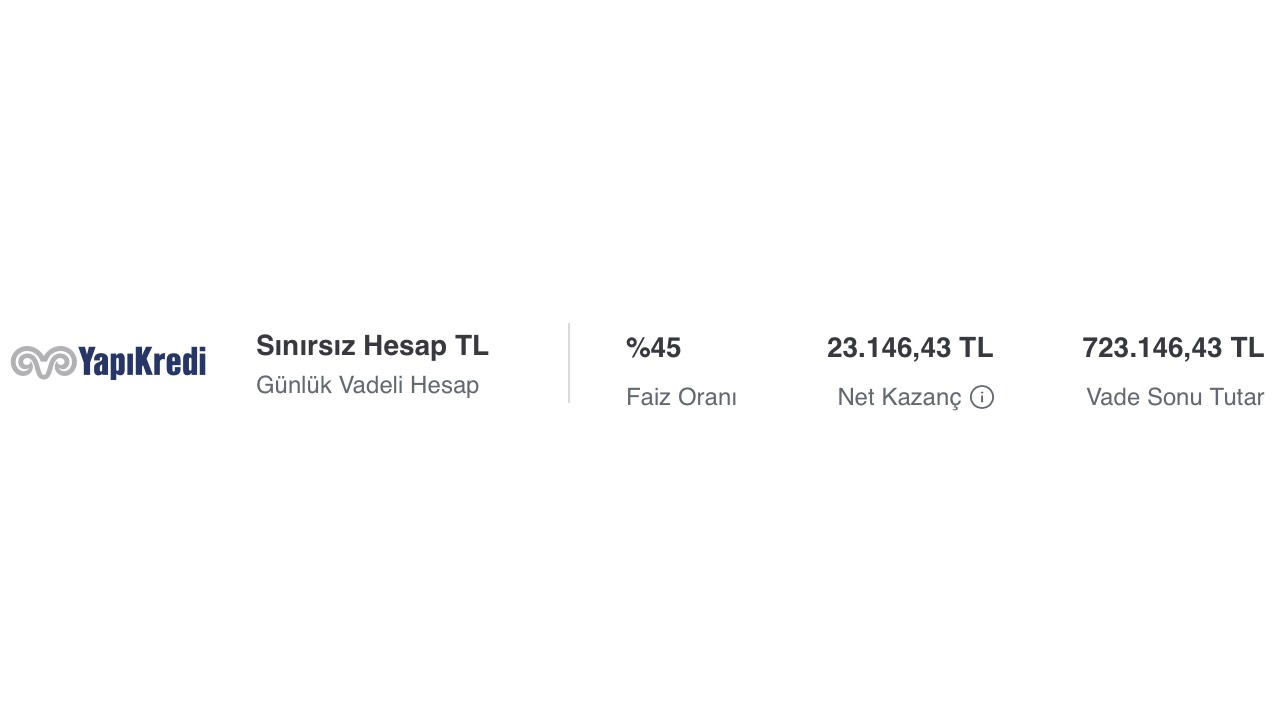
Task: Click the %45 interest rate value
Action: click(653, 349)
